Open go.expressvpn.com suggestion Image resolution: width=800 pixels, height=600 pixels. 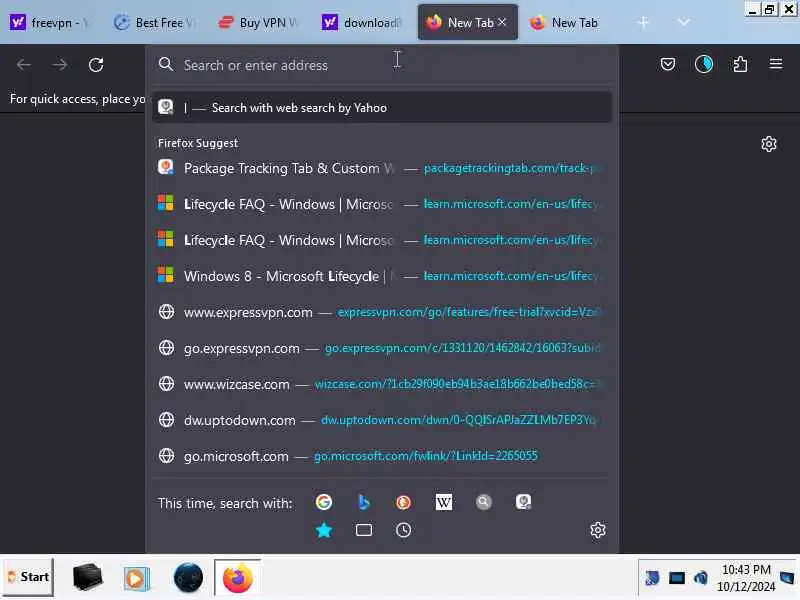[382, 348]
